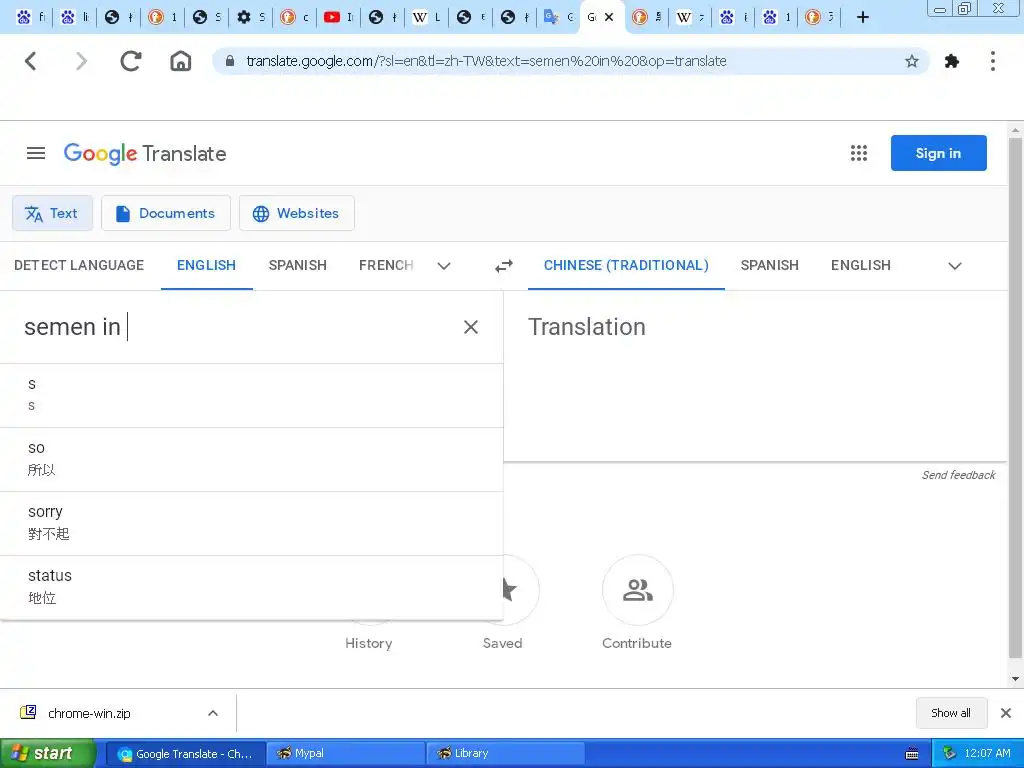
Task: Click the scrollbar down arrow
Action: [x=1015, y=679]
